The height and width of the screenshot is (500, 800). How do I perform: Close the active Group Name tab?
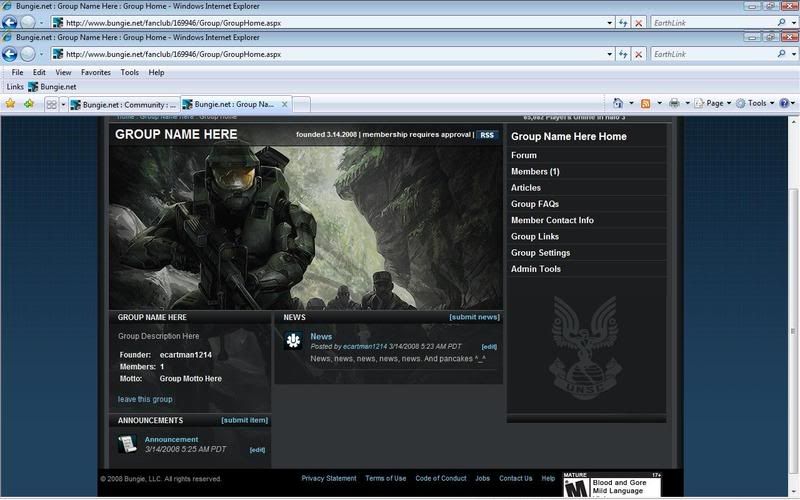pos(283,104)
